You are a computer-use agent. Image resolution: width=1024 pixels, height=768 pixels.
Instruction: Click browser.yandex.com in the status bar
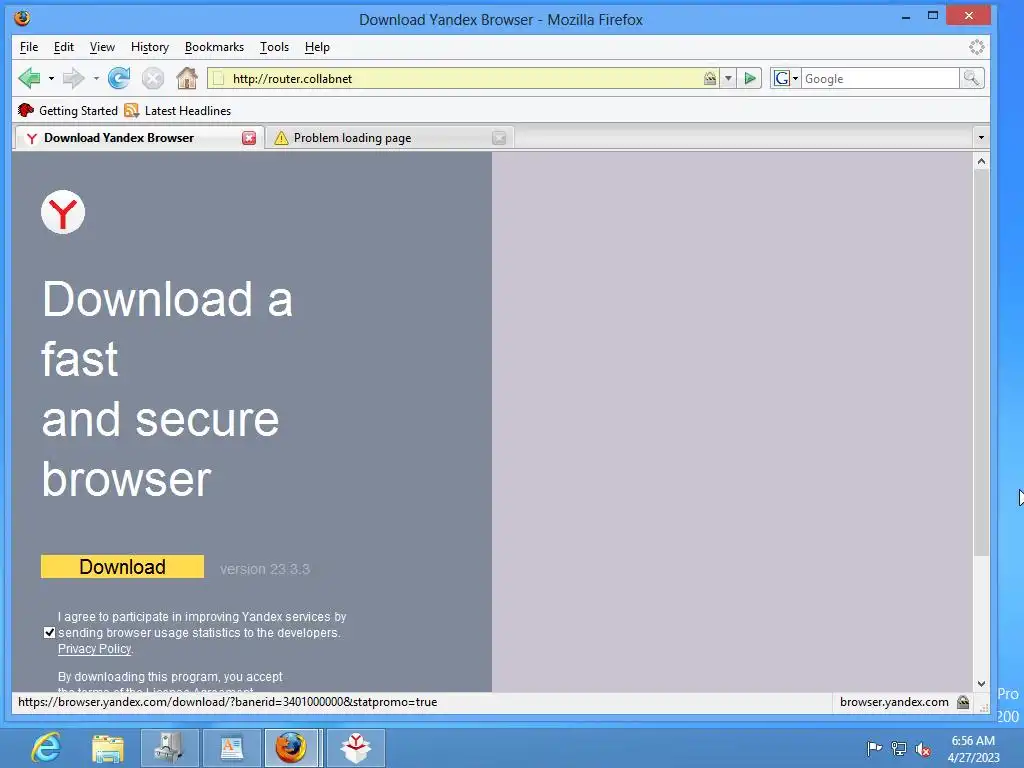click(x=893, y=702)
